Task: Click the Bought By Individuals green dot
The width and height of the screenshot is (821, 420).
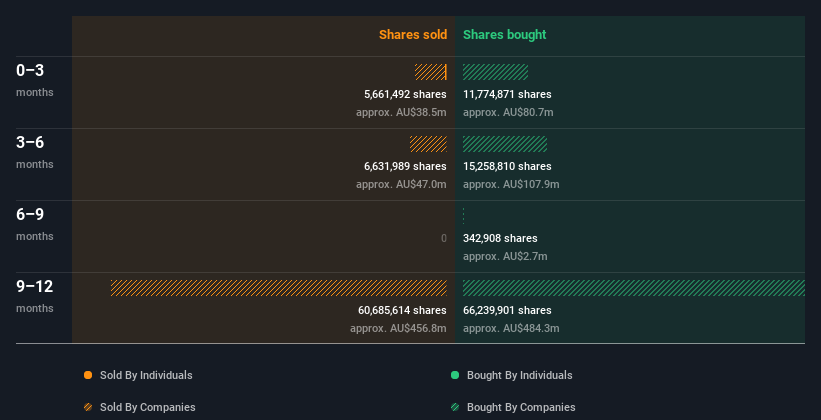Action: [x=455, y=375]
